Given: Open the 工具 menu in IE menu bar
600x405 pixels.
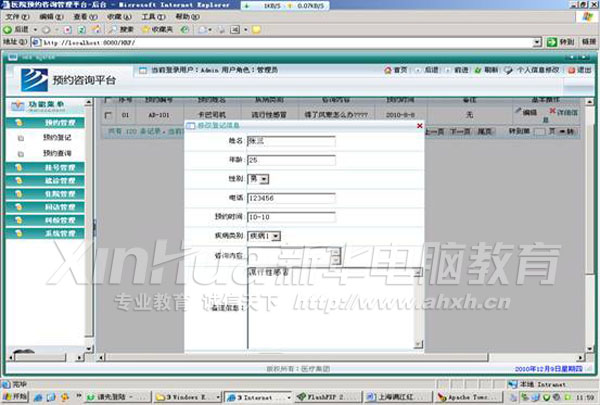Looking at the screenshot, I should 148,17.
